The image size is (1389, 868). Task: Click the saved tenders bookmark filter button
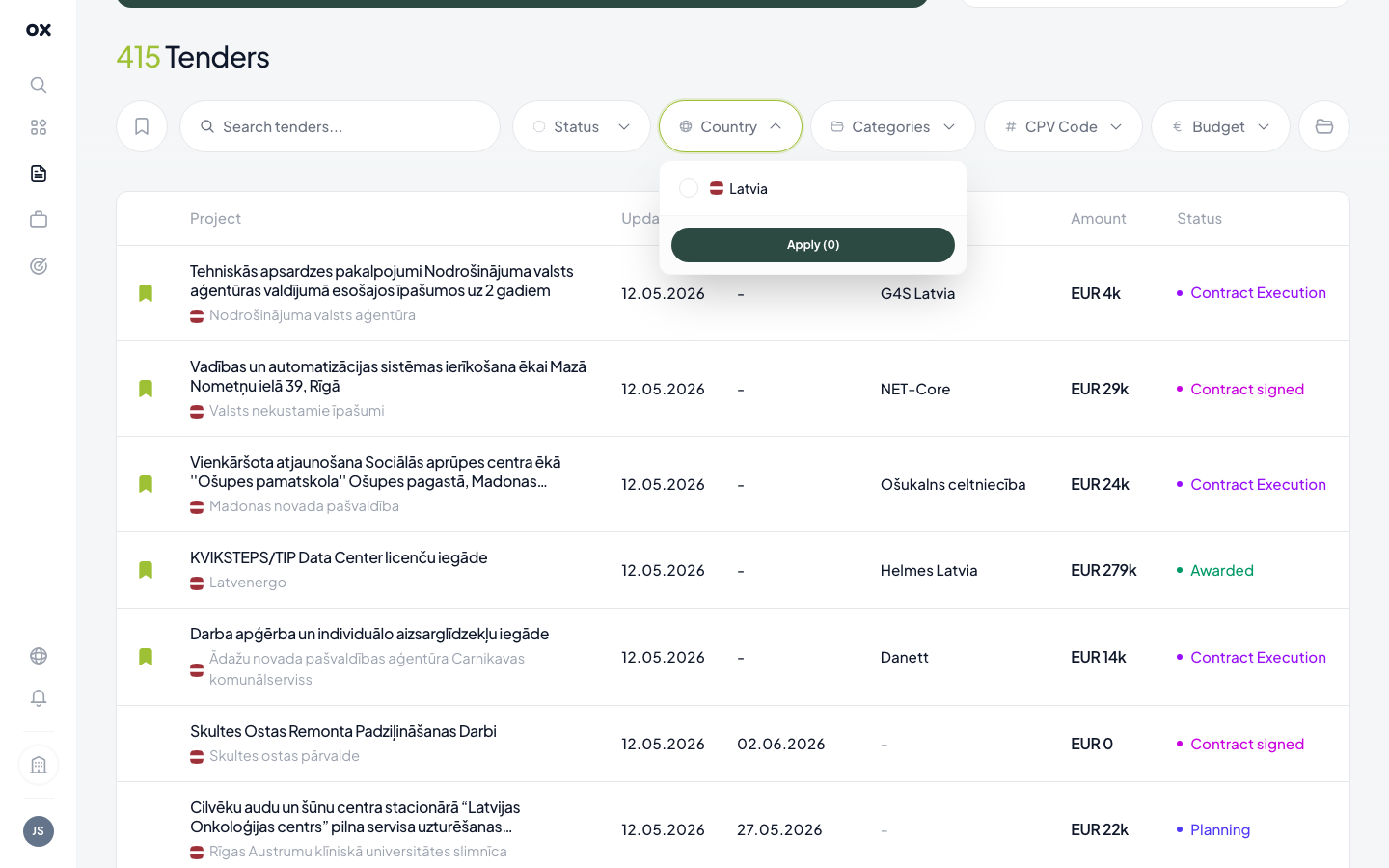[142, 126]
